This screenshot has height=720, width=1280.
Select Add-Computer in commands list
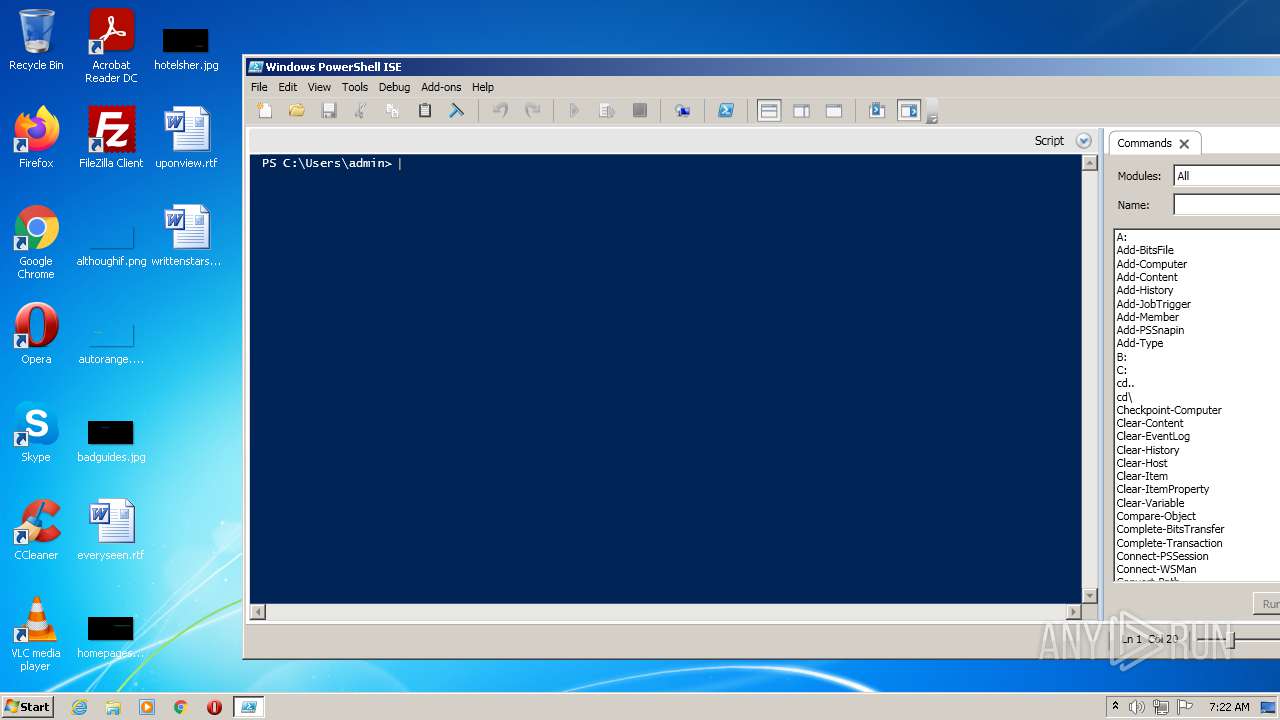[x=1152, y=264]
